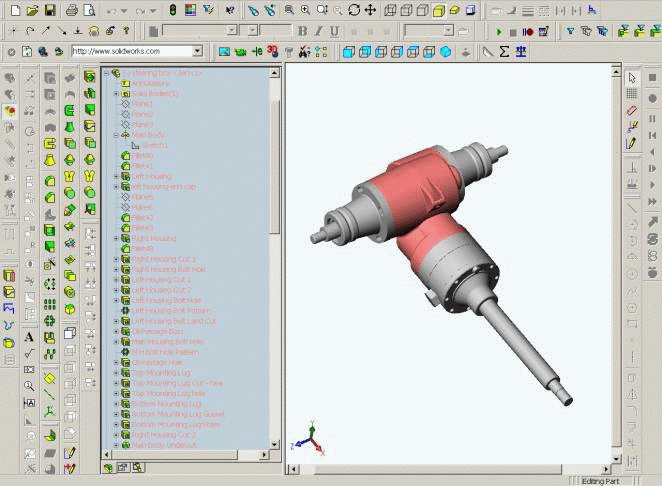Set Isometric view with solid cube icon
The height and width of the screenshot is (486, 662).
(x=445, y=52)
